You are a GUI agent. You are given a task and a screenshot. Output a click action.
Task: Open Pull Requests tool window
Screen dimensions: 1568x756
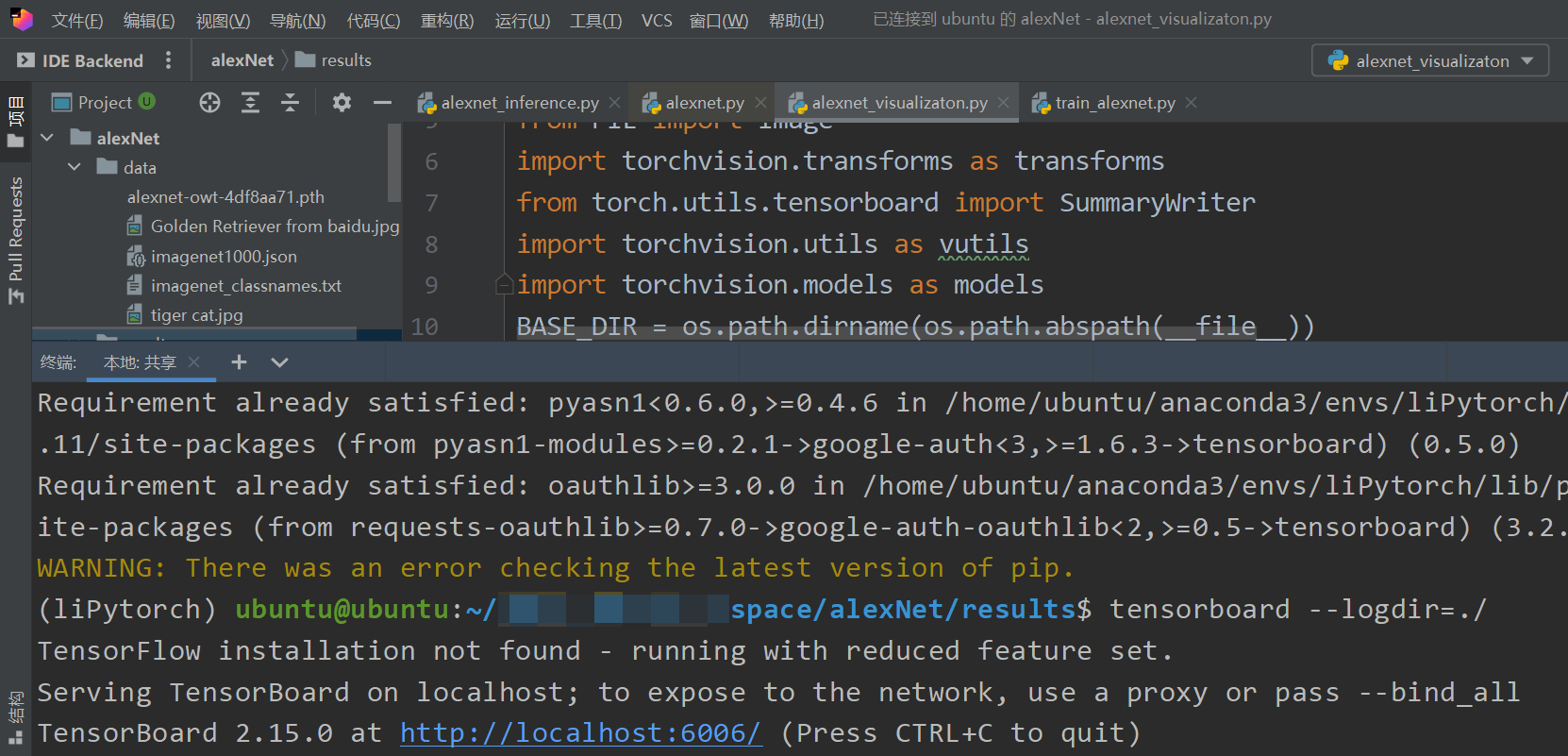pyautogui.click(x=16, y=240)
